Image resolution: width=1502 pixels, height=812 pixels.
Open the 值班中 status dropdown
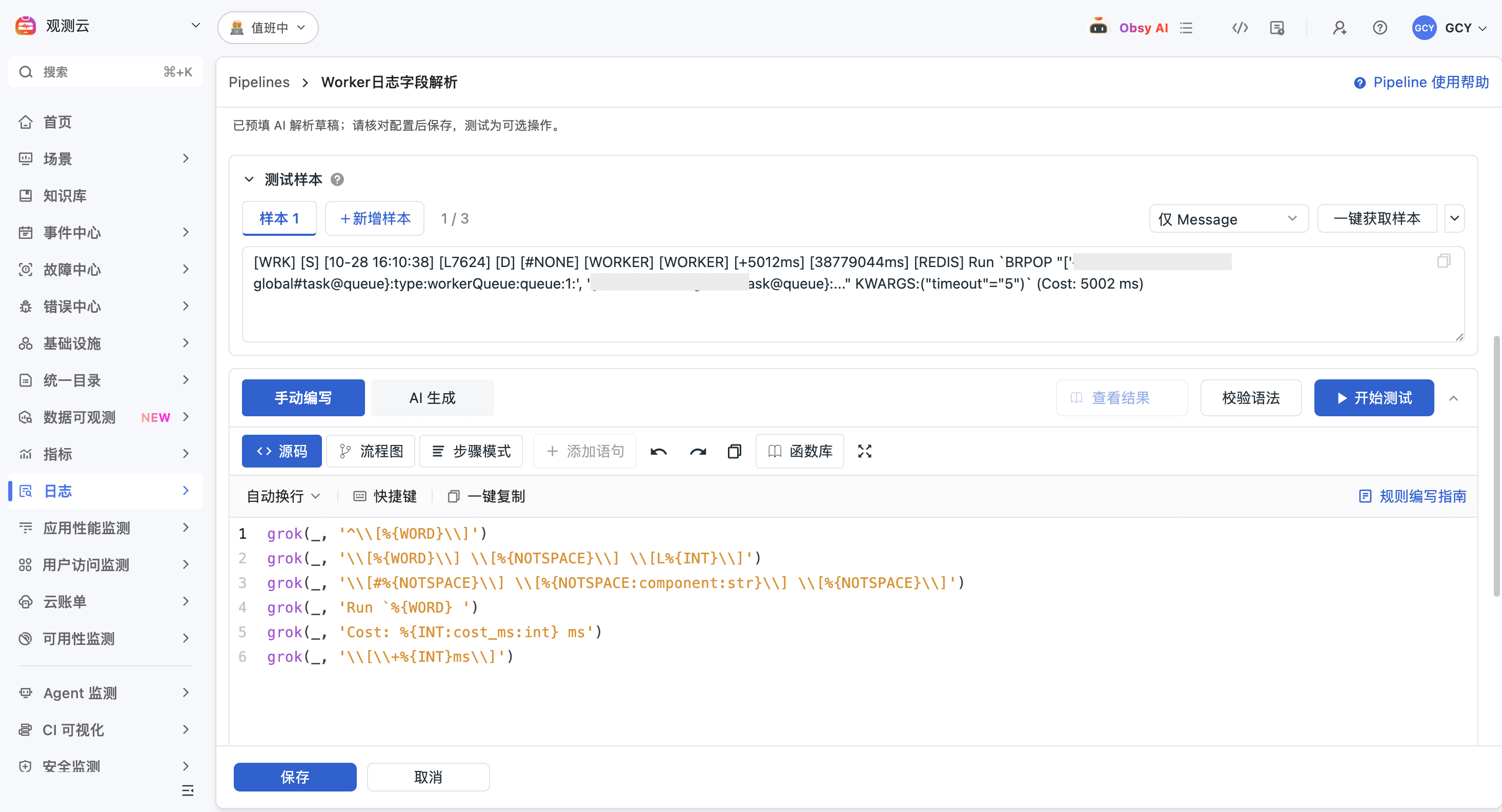(x=268, y=27)
